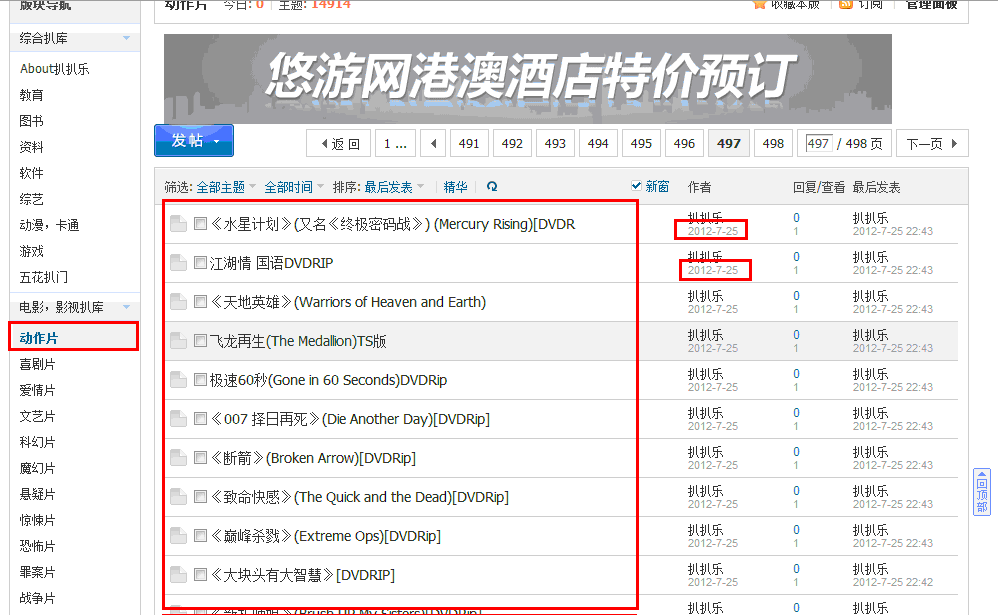Click the previous page arrow button

[x=433, y=143]
